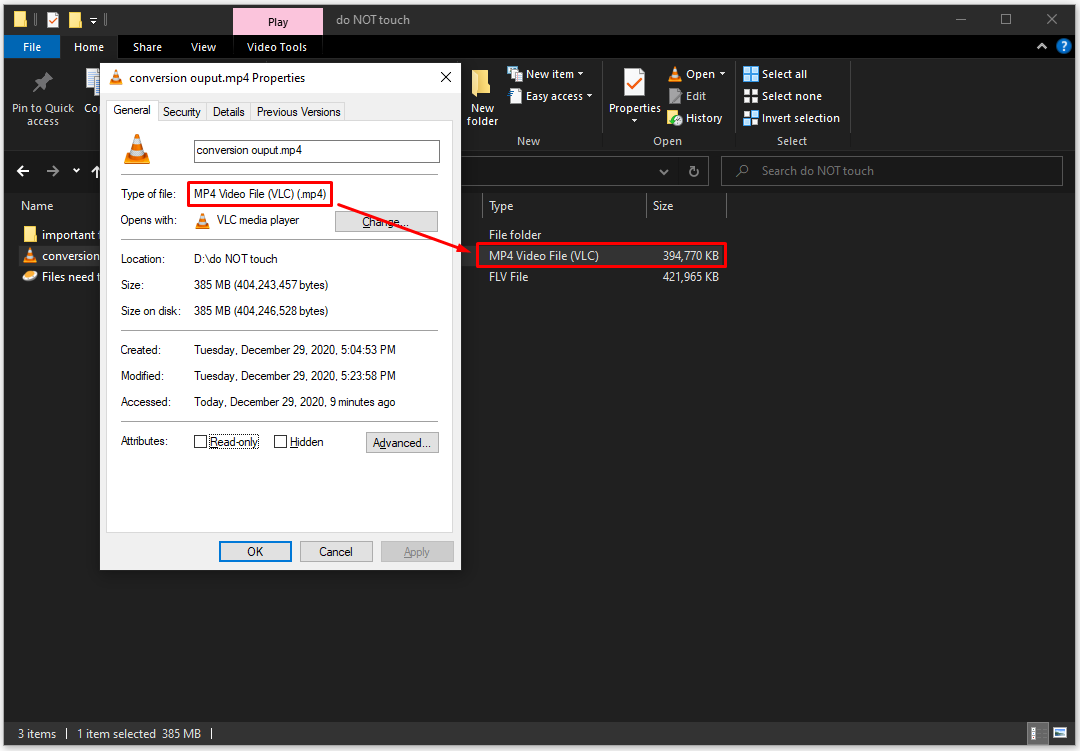Click the History icon in ribbon
Image resolution: width=1080 pixels, height=751 pixels.
(x=675, y=119)
